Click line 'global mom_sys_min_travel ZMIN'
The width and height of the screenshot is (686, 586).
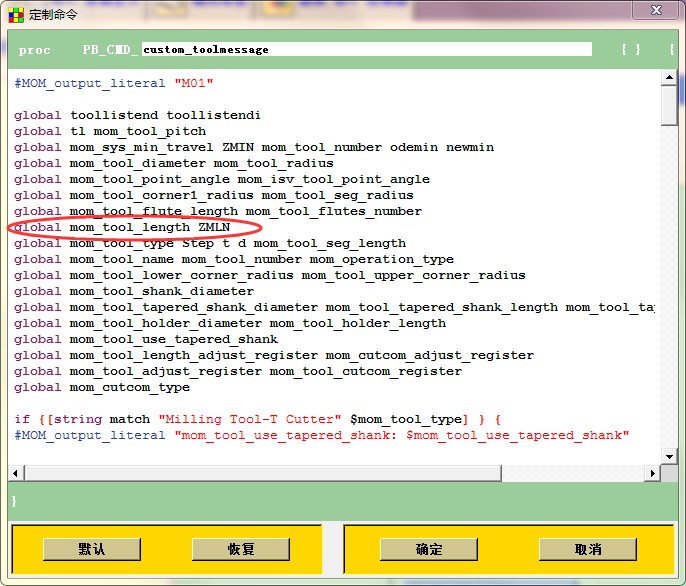click(254, 147)
